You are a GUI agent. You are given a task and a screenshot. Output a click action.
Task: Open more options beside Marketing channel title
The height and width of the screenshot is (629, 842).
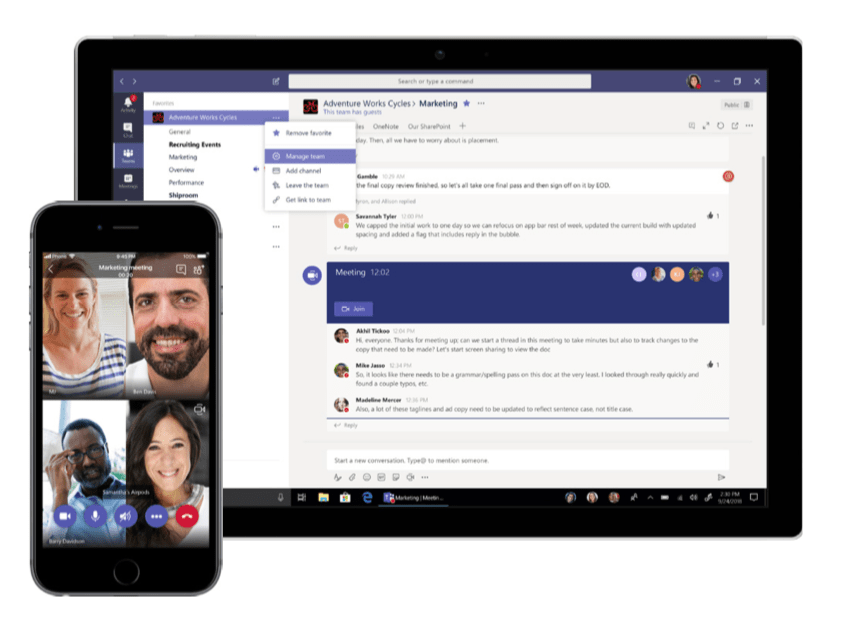pyautogui.click(x=481, y=103)
